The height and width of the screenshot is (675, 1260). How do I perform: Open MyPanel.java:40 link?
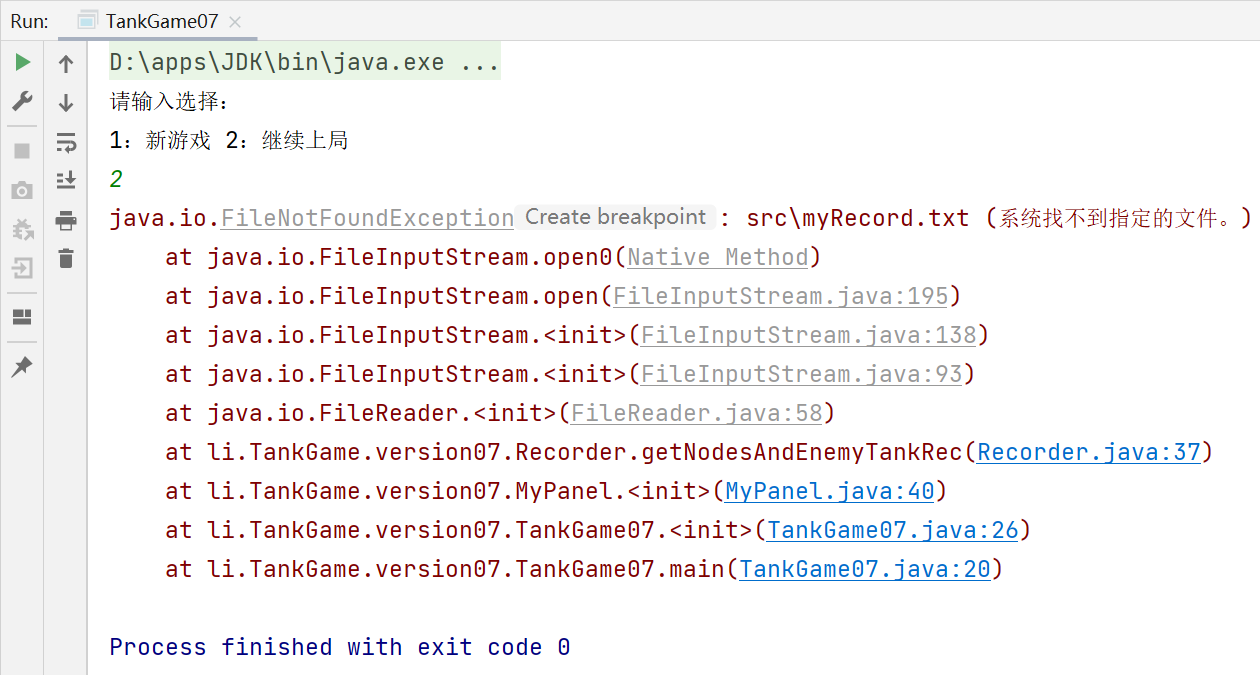coord(829,491)
